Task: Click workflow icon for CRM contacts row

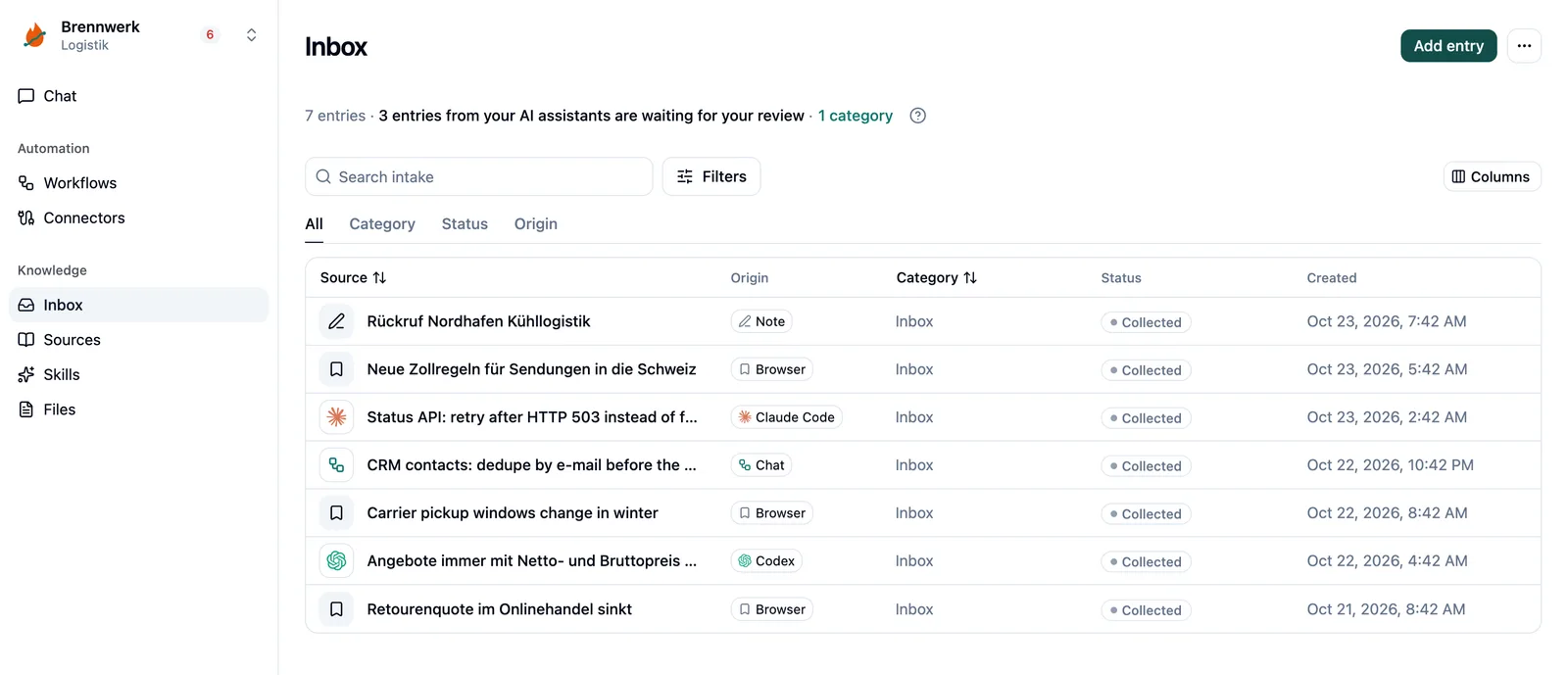Action: [336, 465]
